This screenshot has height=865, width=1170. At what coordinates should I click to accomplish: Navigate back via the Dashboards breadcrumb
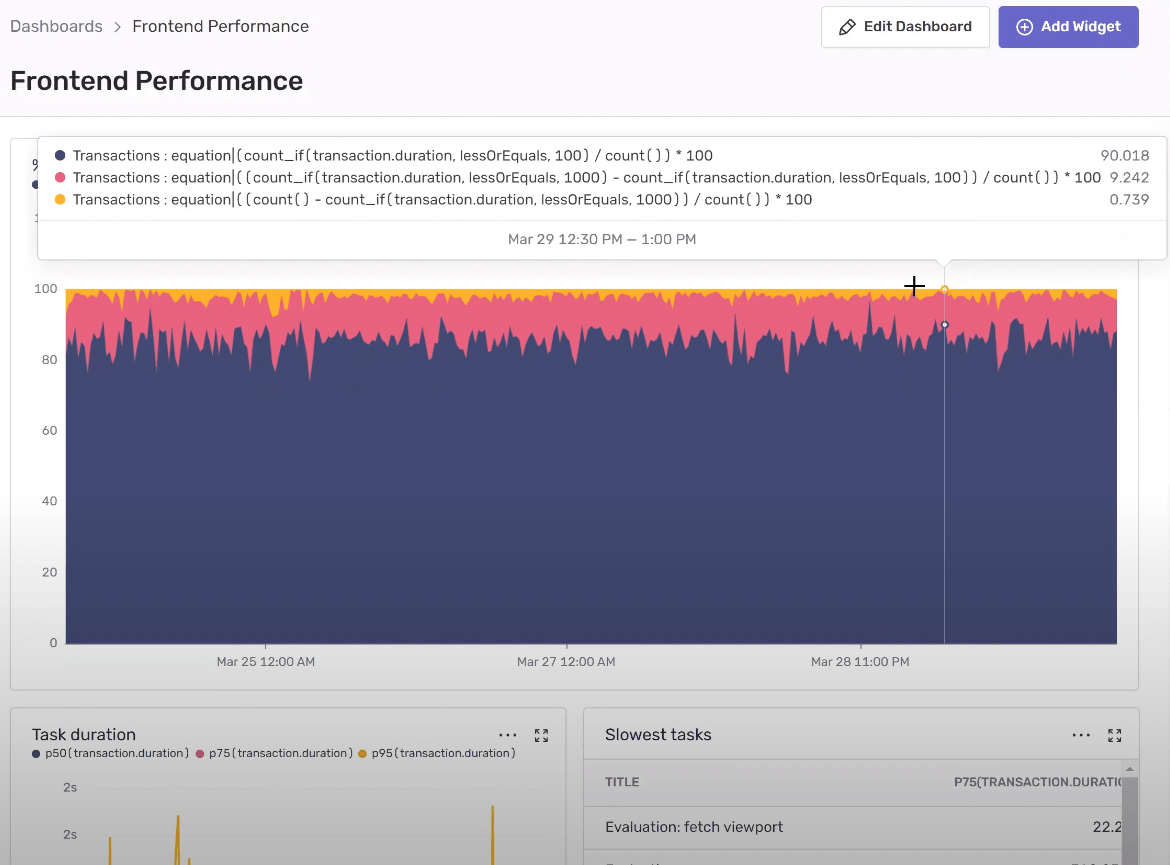(x=56, y=26)
